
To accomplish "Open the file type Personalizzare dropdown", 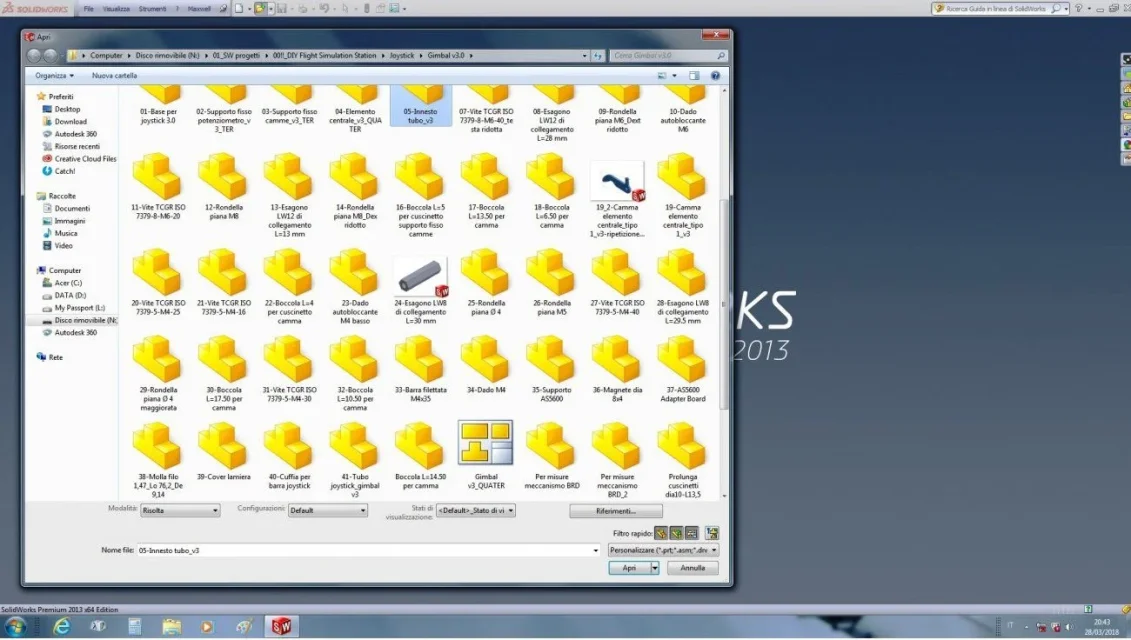I will coord(664,550).
